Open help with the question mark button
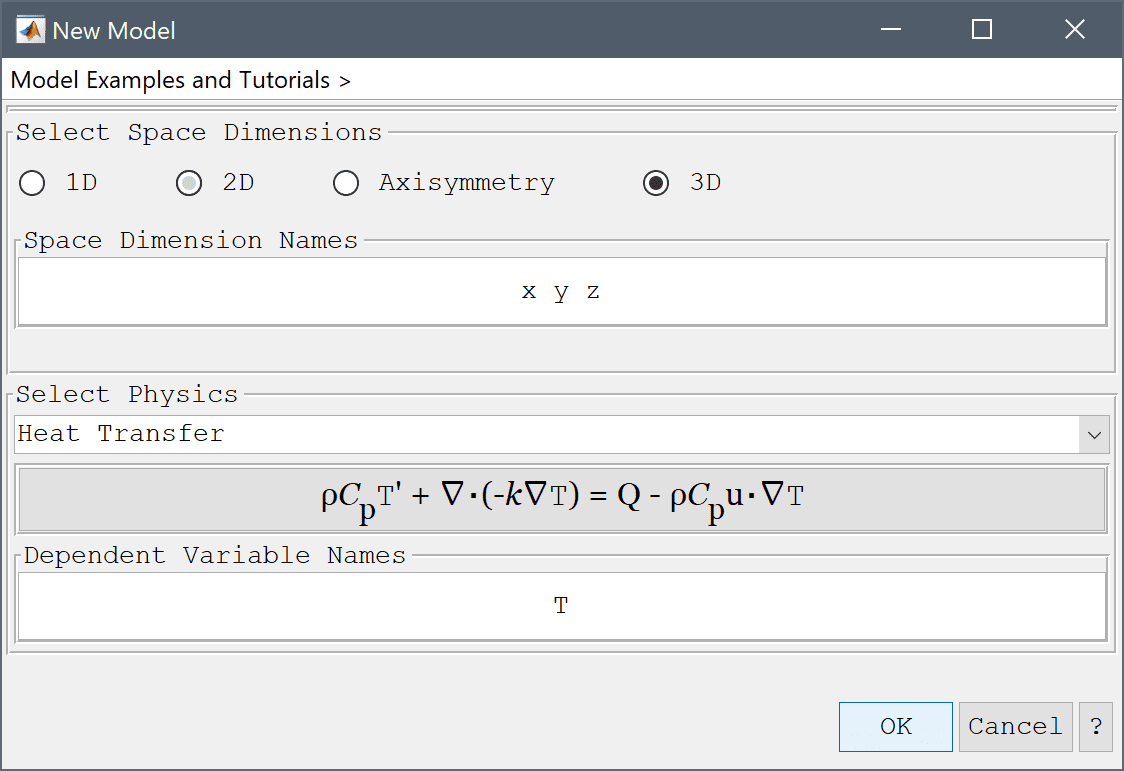 (x=1095, y=727)
